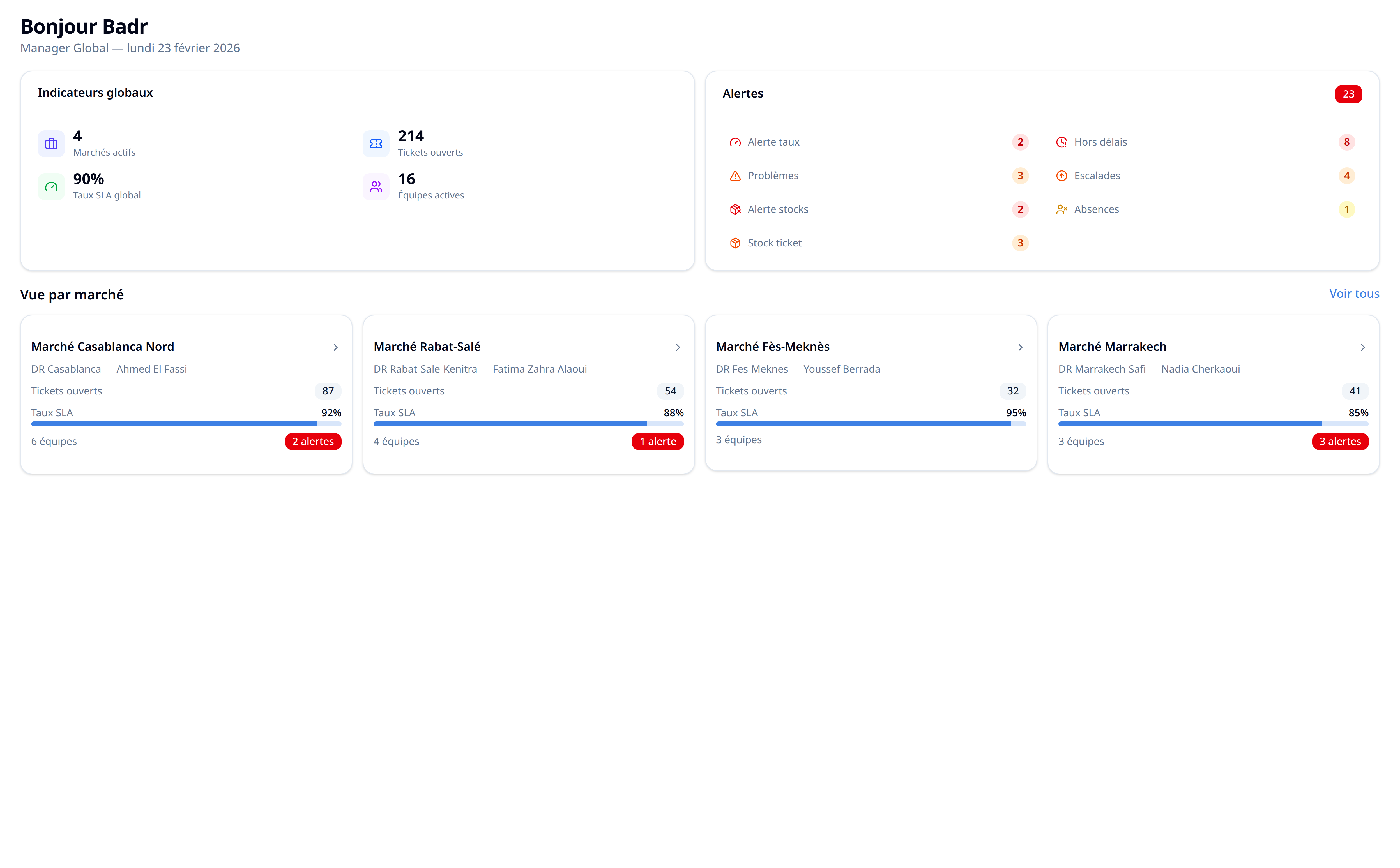The image size is (1400, 868).
Task: Click DR Casablanca — Ahmed El Fassi
Action: [109, 369]
